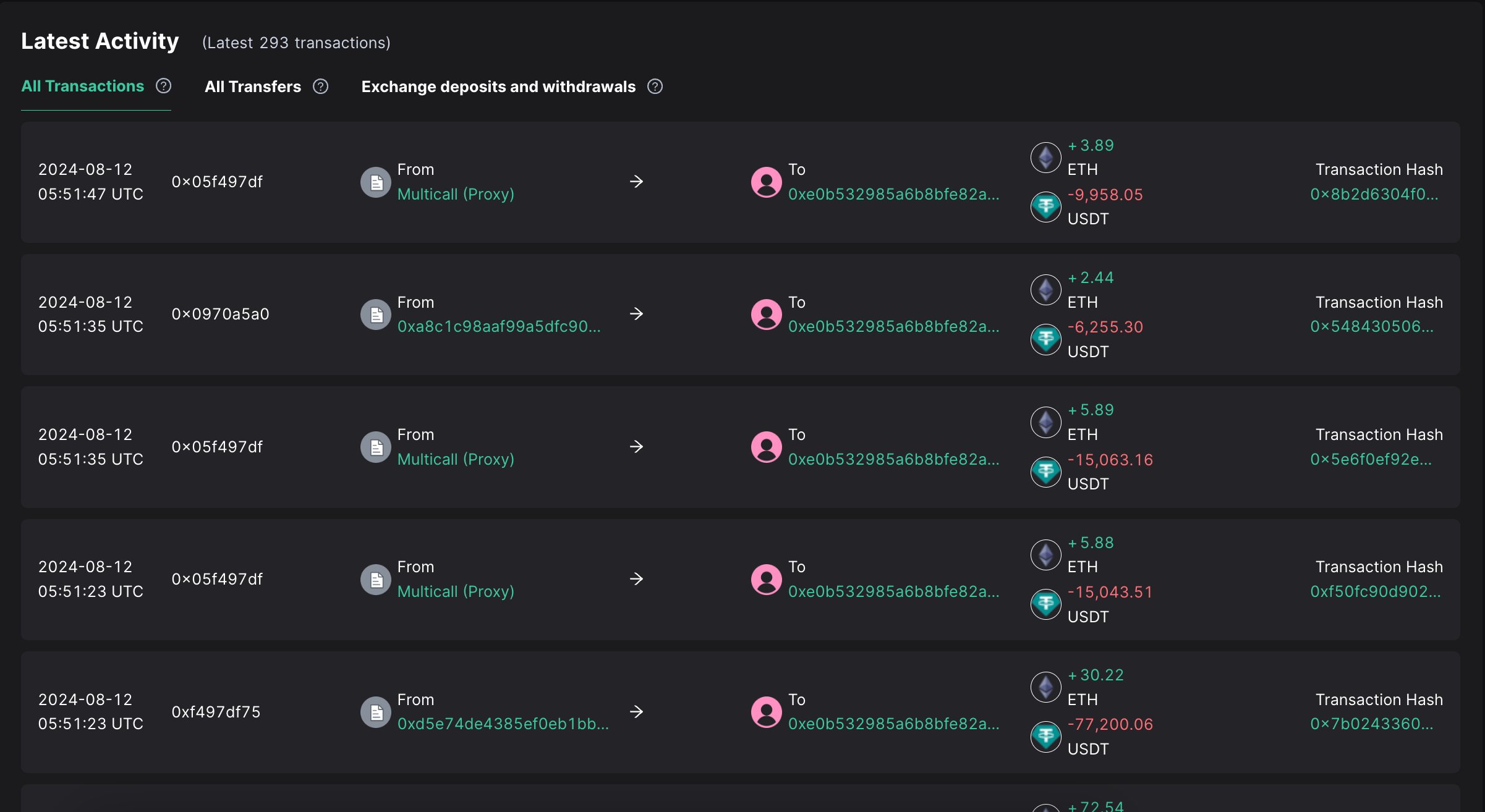Click Multicall (Proxy) link in first row
This screenshot has height=812, width=1485.
[x=456, y=194]
